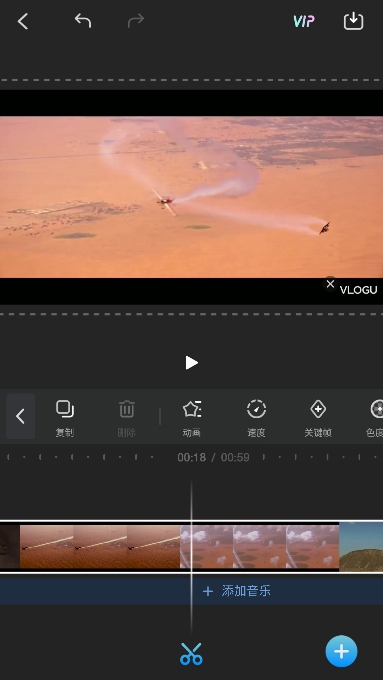Play the video preview
The width and height of the screenshot is (383, 680).
[x=191, y=363]
